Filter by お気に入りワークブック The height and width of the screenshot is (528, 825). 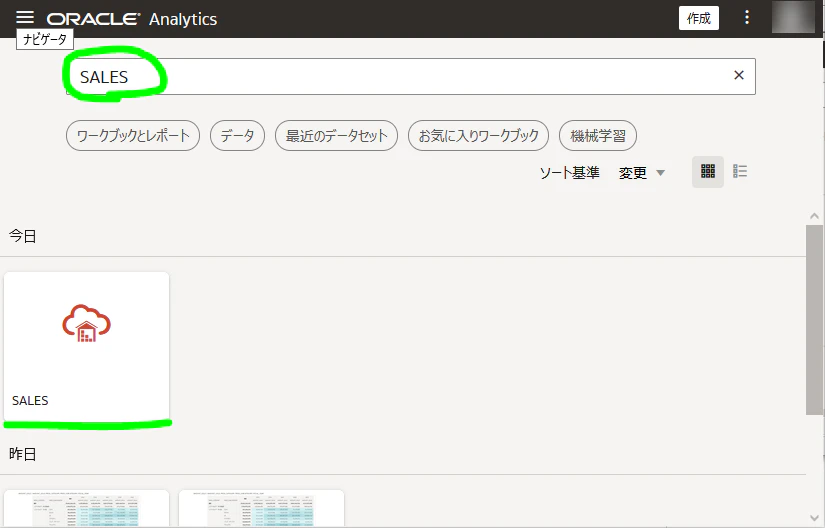(x=478, y=136)
